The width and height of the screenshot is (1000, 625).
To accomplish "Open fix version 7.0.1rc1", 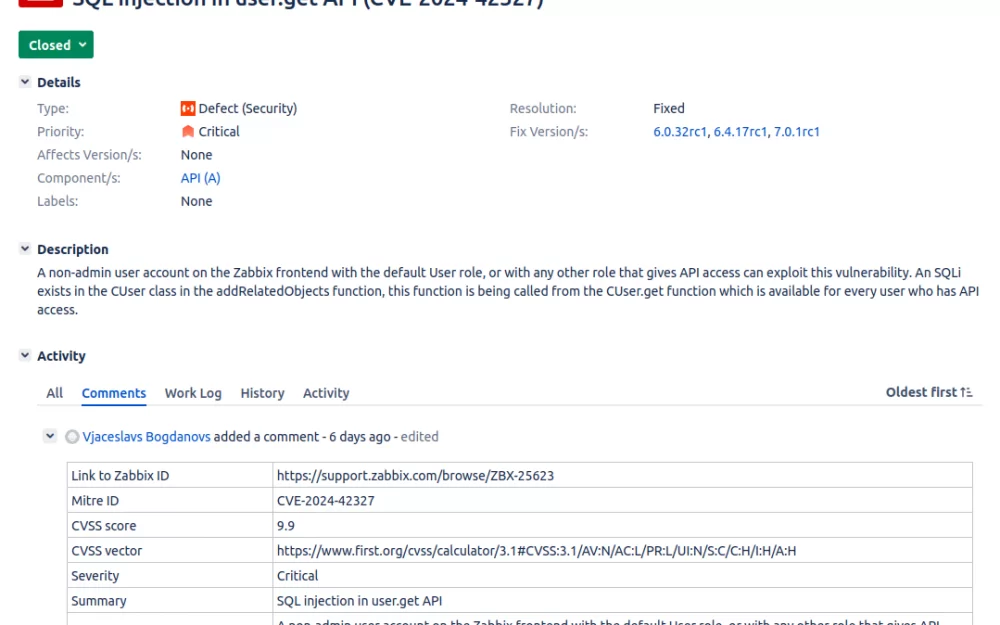I will click(x=797, y=131).
